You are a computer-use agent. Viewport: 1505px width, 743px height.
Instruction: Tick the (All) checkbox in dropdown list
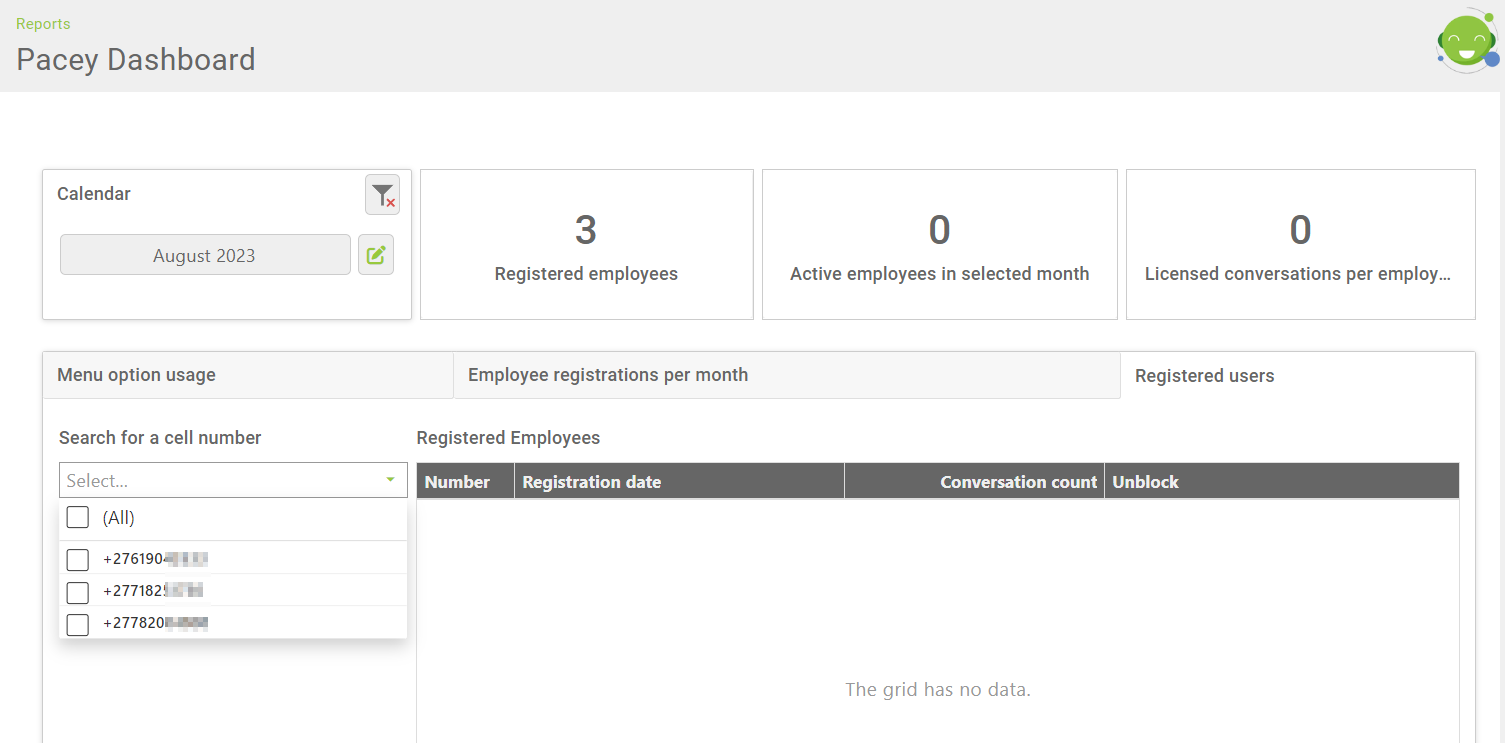[x=78, y=518]
